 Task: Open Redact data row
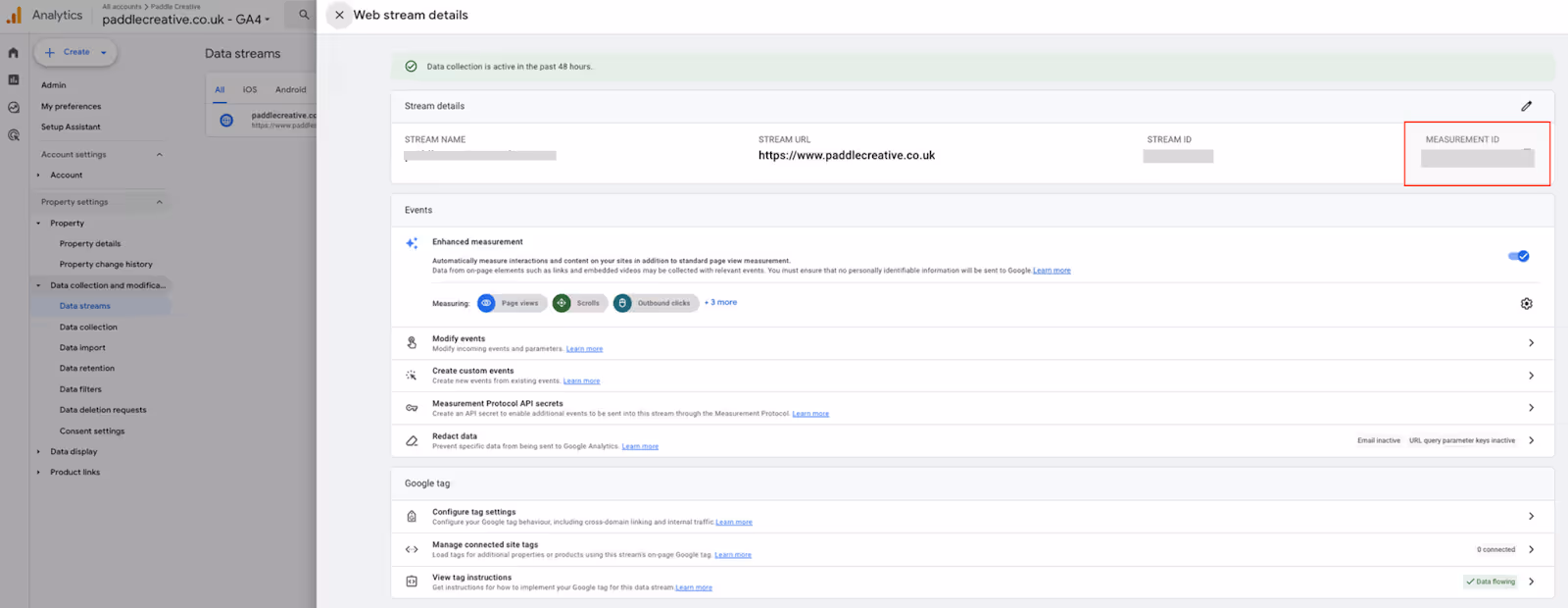point(972,440)
